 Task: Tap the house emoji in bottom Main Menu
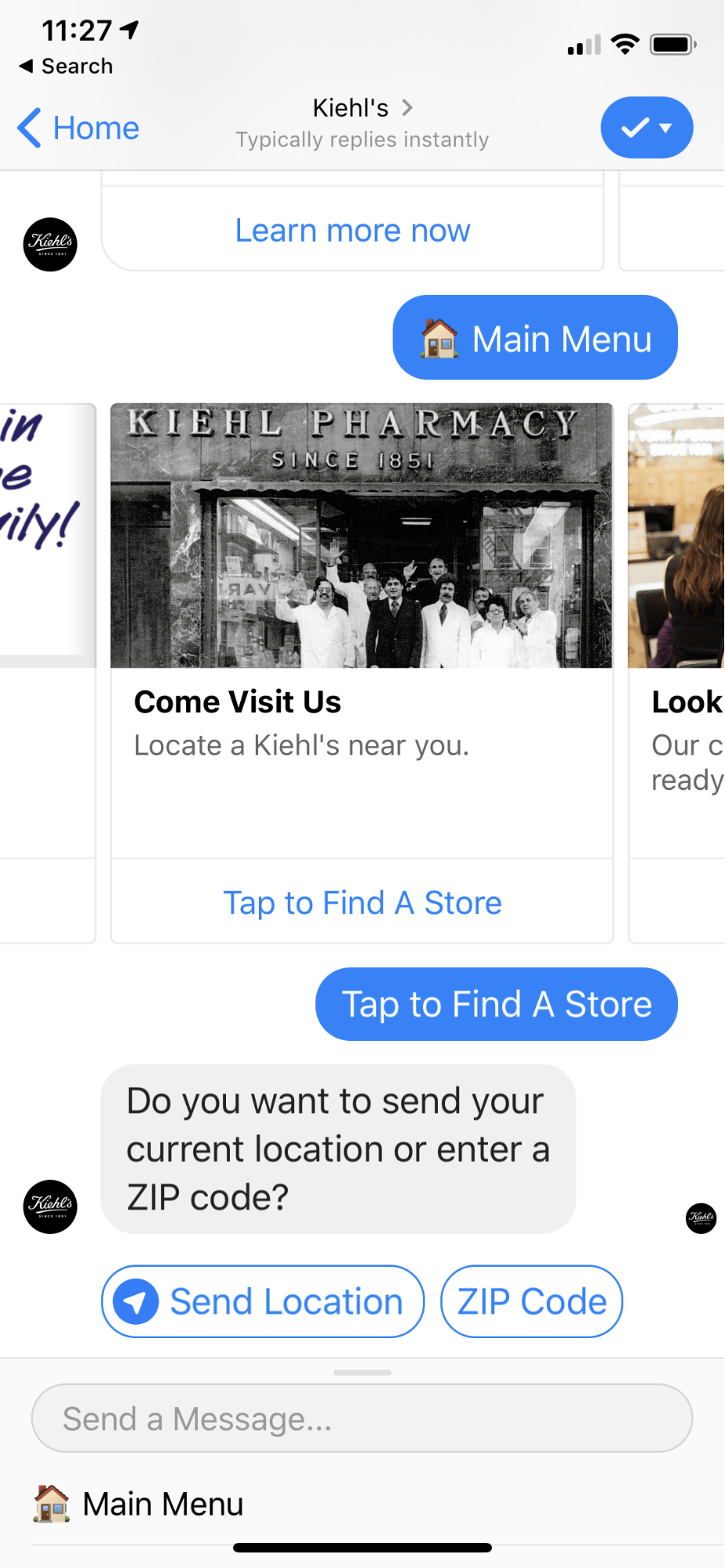52,1504
